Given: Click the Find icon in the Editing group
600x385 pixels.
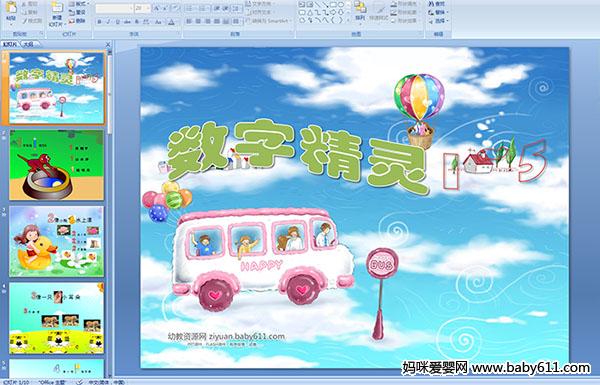Looking at the screenshot, I should coord(437,4).
